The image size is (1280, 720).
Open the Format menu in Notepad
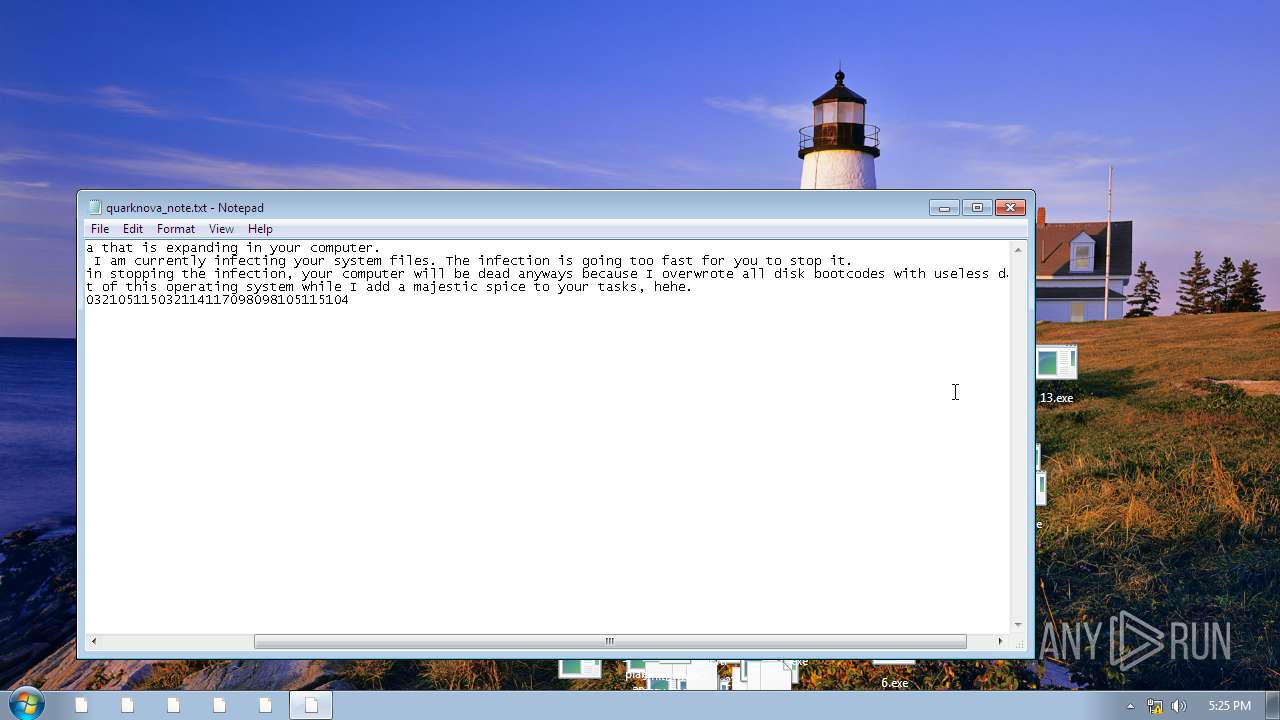click(176, 229)
